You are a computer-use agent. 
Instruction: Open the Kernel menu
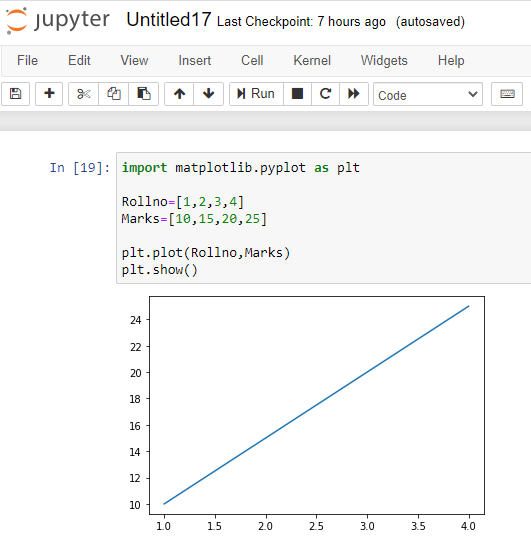(x=312, y=60)
